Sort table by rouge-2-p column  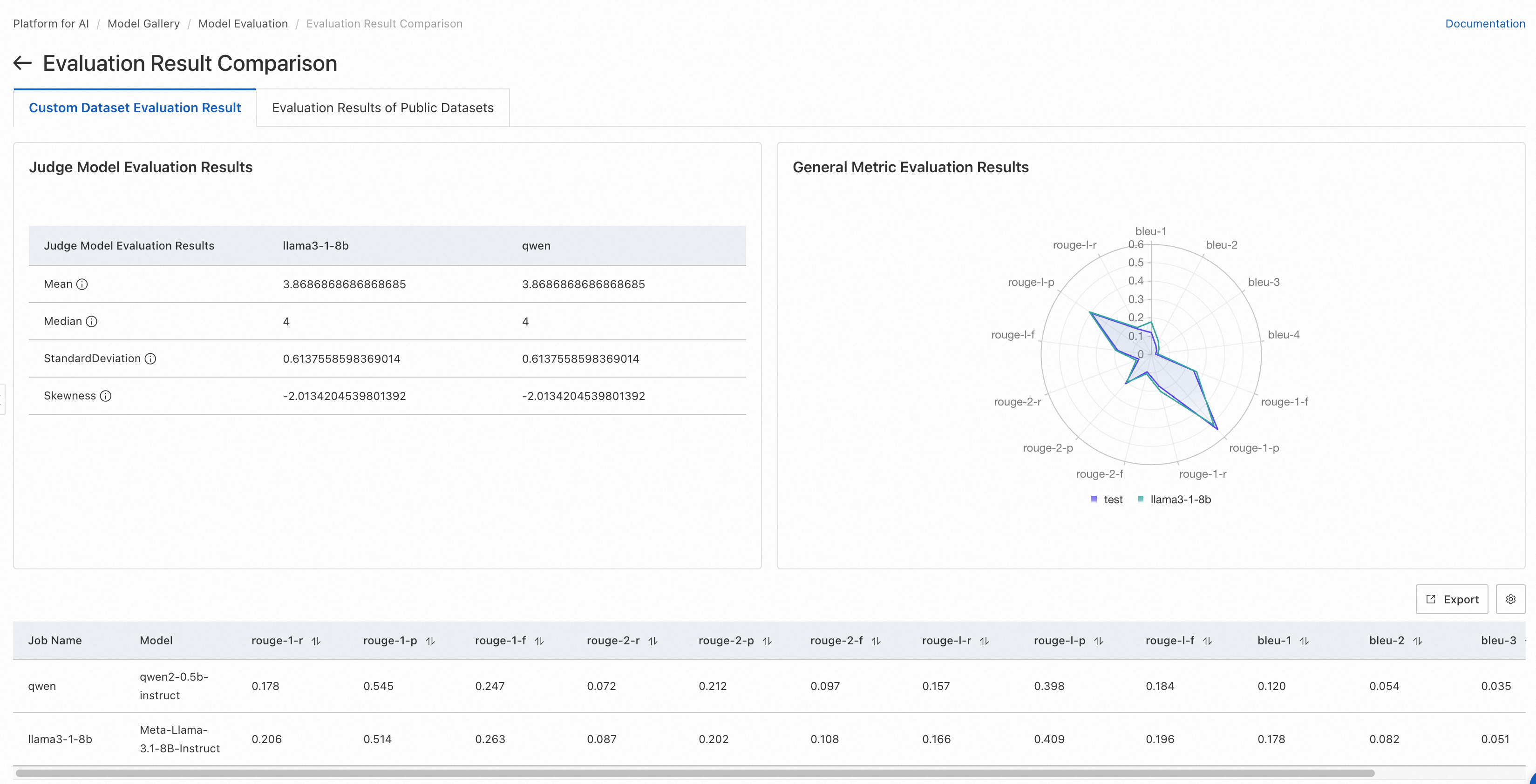click(768, 641)
